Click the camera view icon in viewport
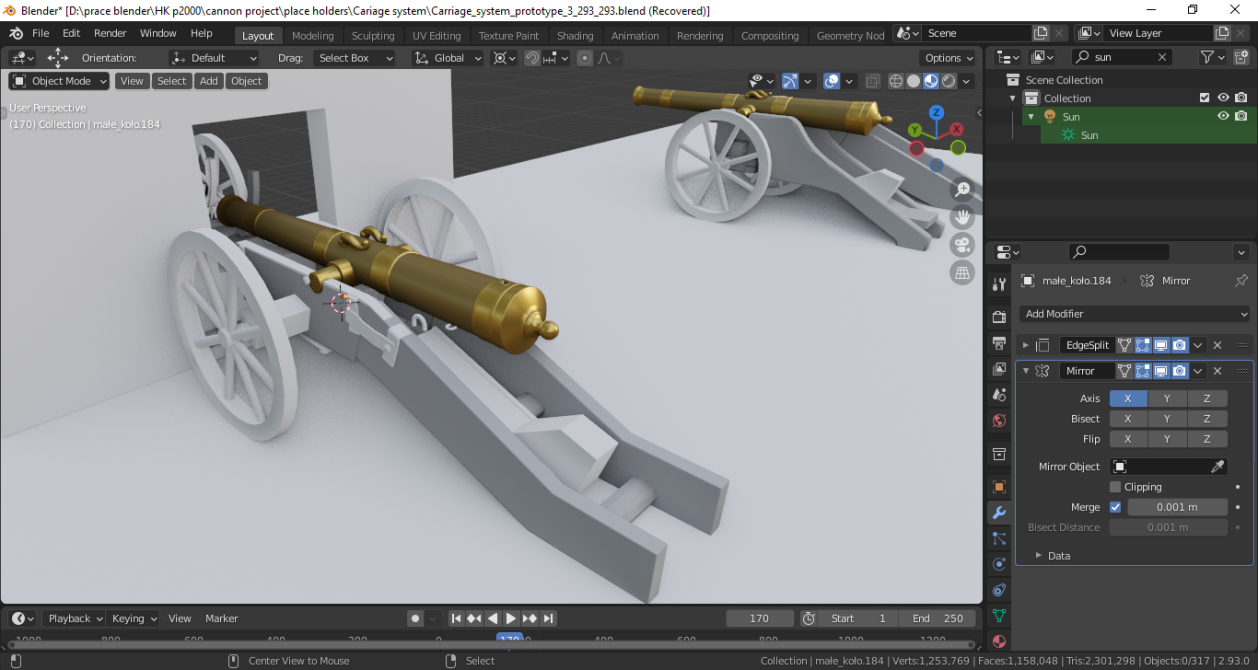The image size is (1258, 670). pos(962,244)
